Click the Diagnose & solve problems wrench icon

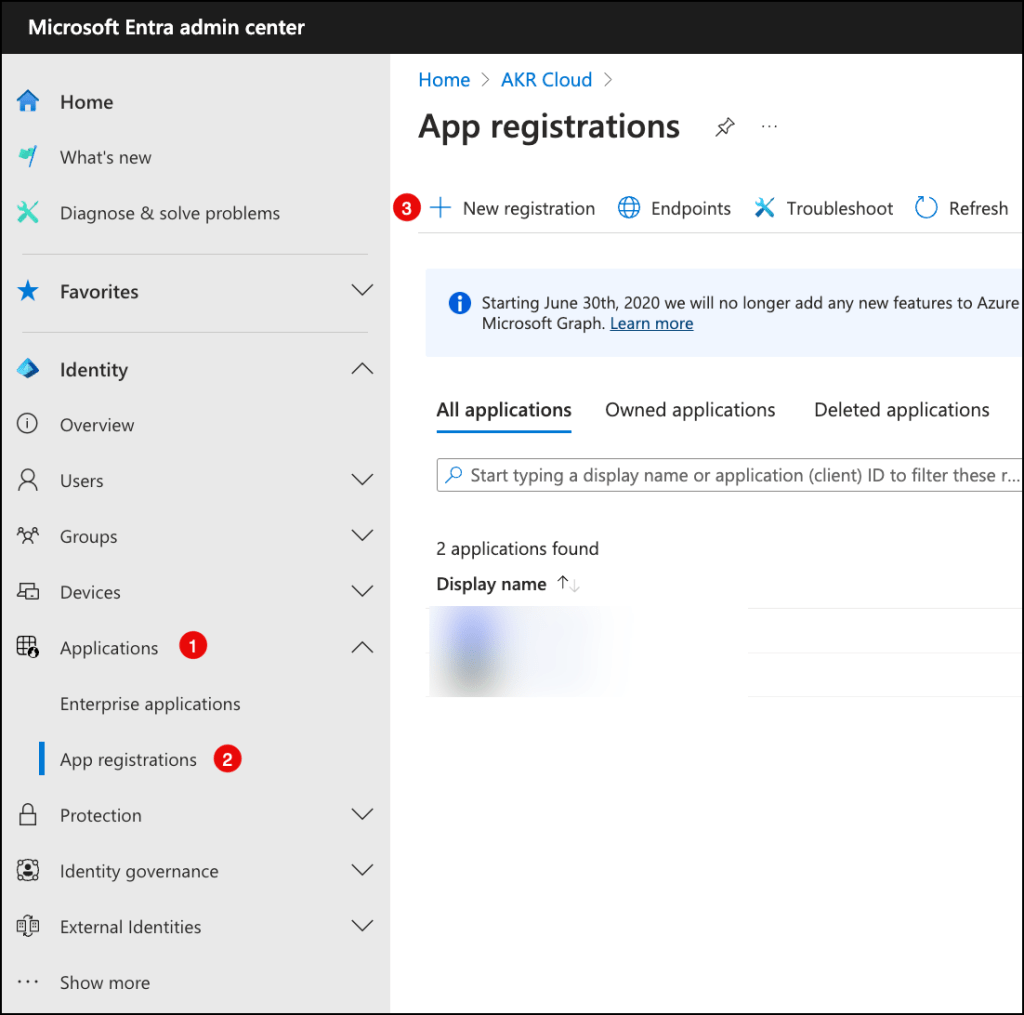coord(28,212)
